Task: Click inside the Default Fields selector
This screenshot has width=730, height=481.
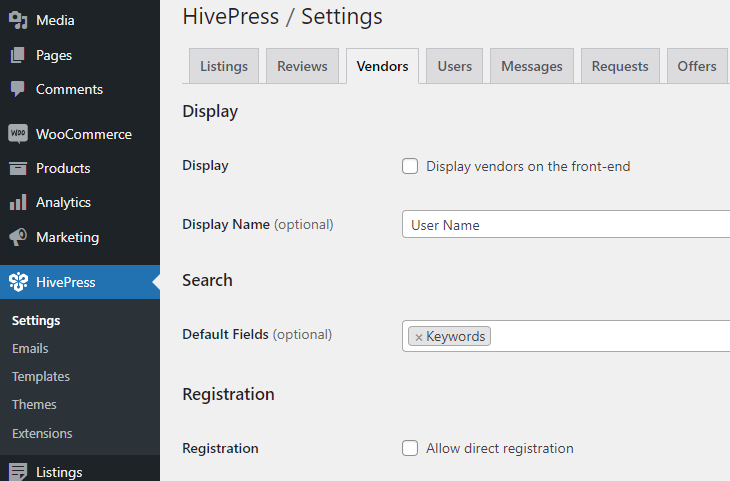Action: (x=566, y=336)
